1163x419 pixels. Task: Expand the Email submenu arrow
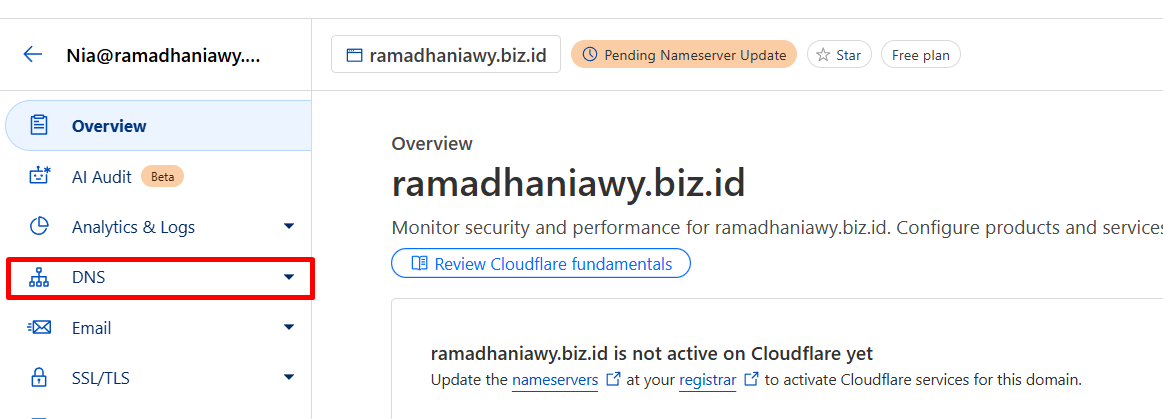pos(289,327)
